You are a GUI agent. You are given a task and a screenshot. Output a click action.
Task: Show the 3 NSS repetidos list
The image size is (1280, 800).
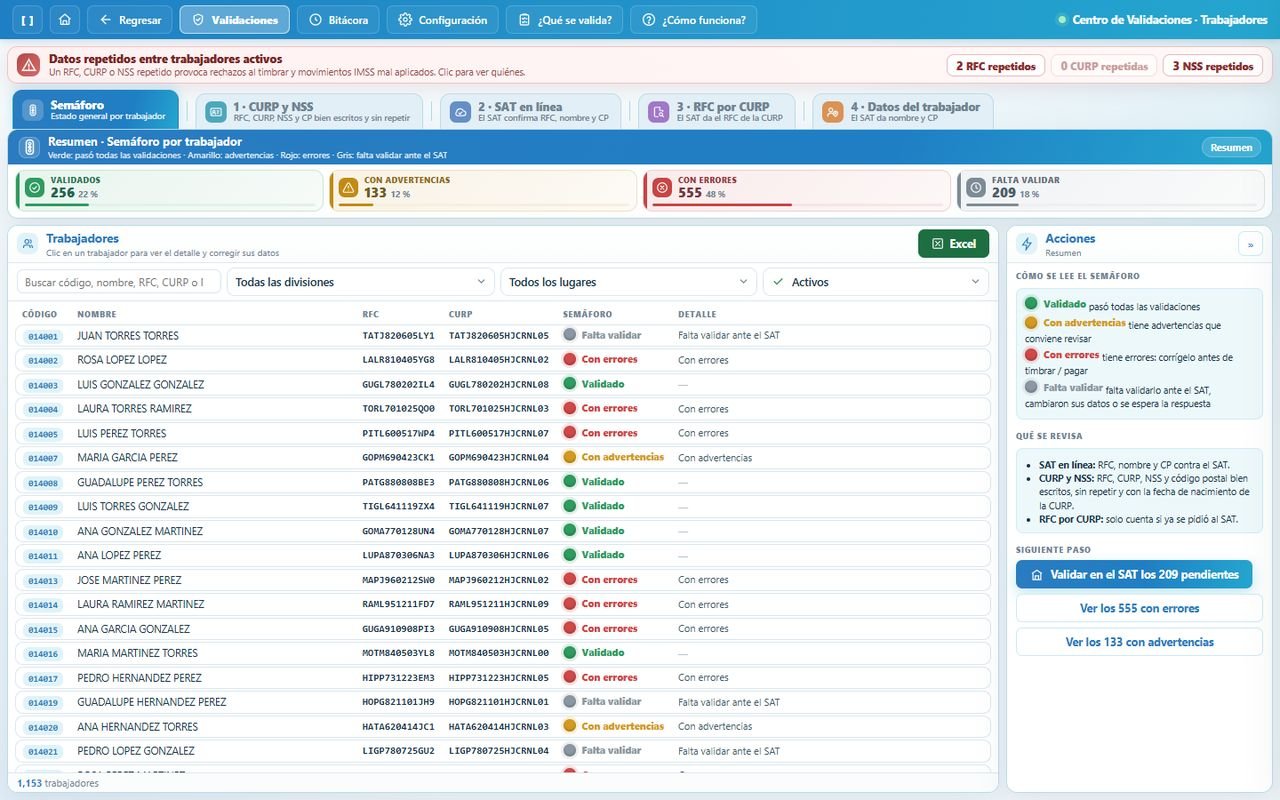(x=1211, y=66)
